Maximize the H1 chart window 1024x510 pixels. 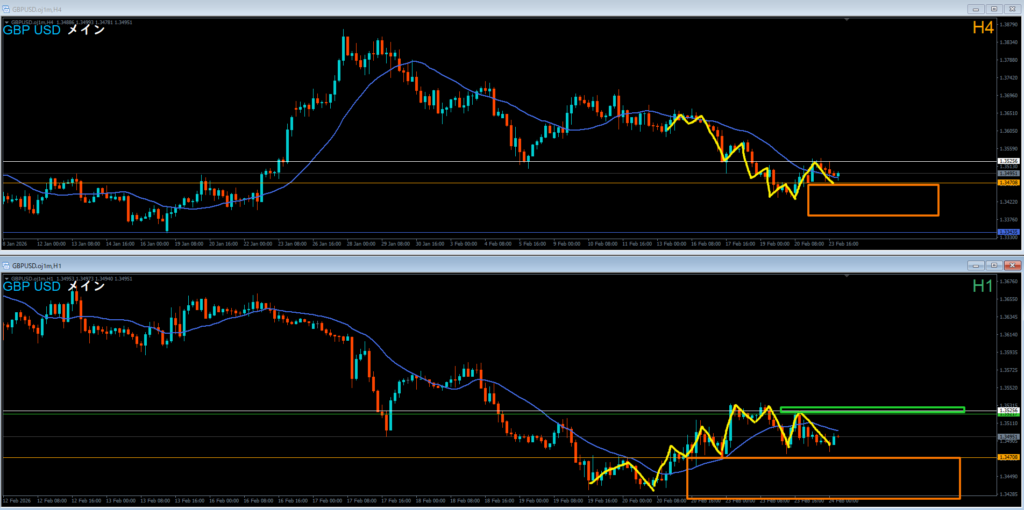point(994,266)
